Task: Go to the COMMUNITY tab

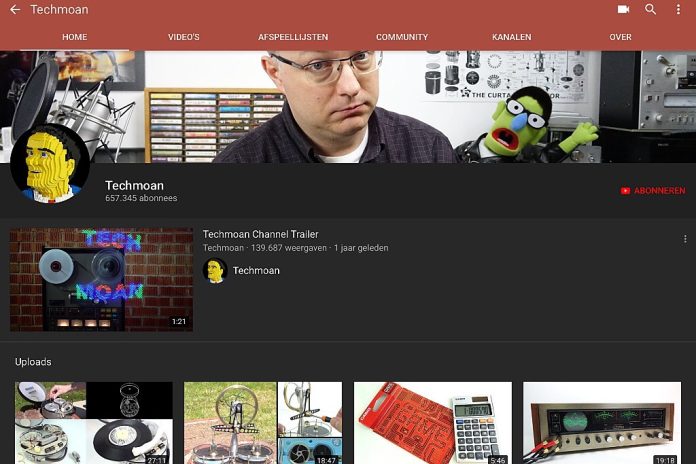Action: tap(402, 37)
